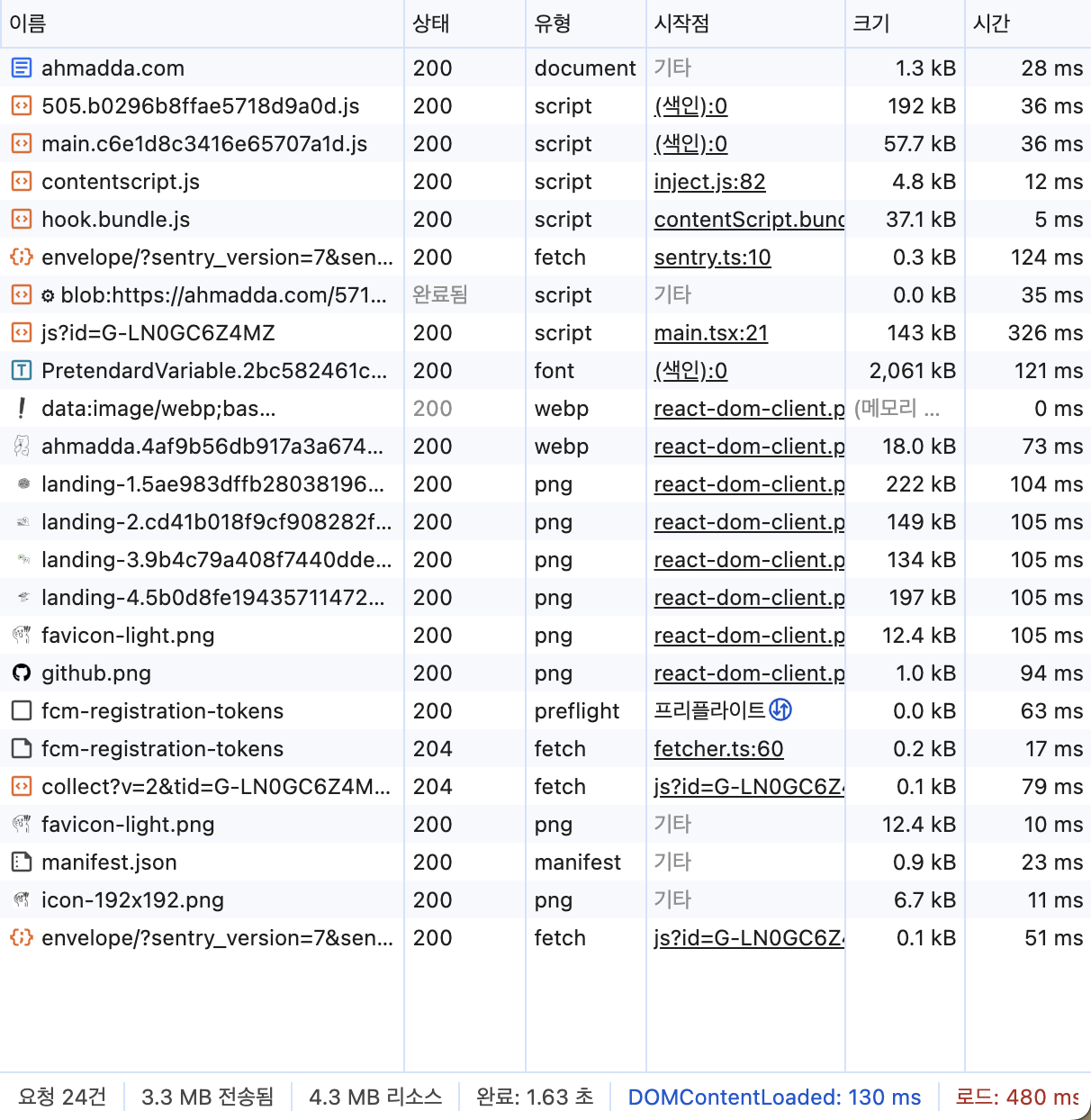Screen dimensions: 1091x1120
Task: Open the inject.js:82 initiator link
Action: pos(709,181)
